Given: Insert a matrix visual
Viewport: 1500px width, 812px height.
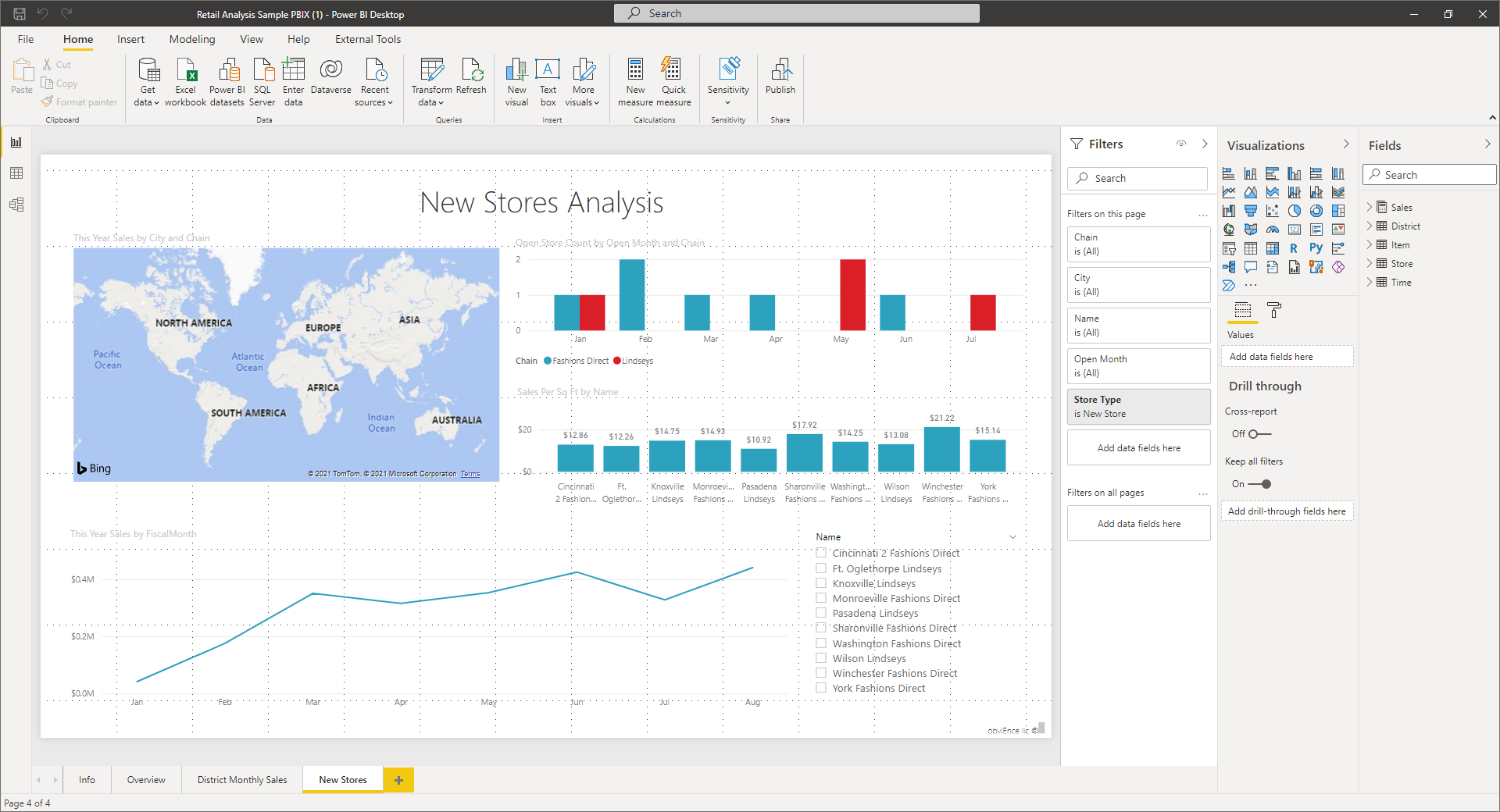Looking at the screenshot, I should click(1273, 248).
